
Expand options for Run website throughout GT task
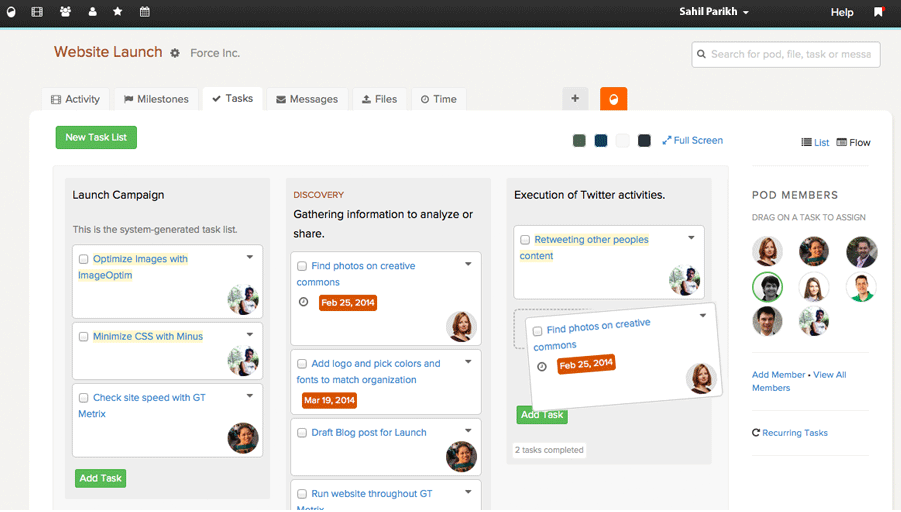click(468, 491)
